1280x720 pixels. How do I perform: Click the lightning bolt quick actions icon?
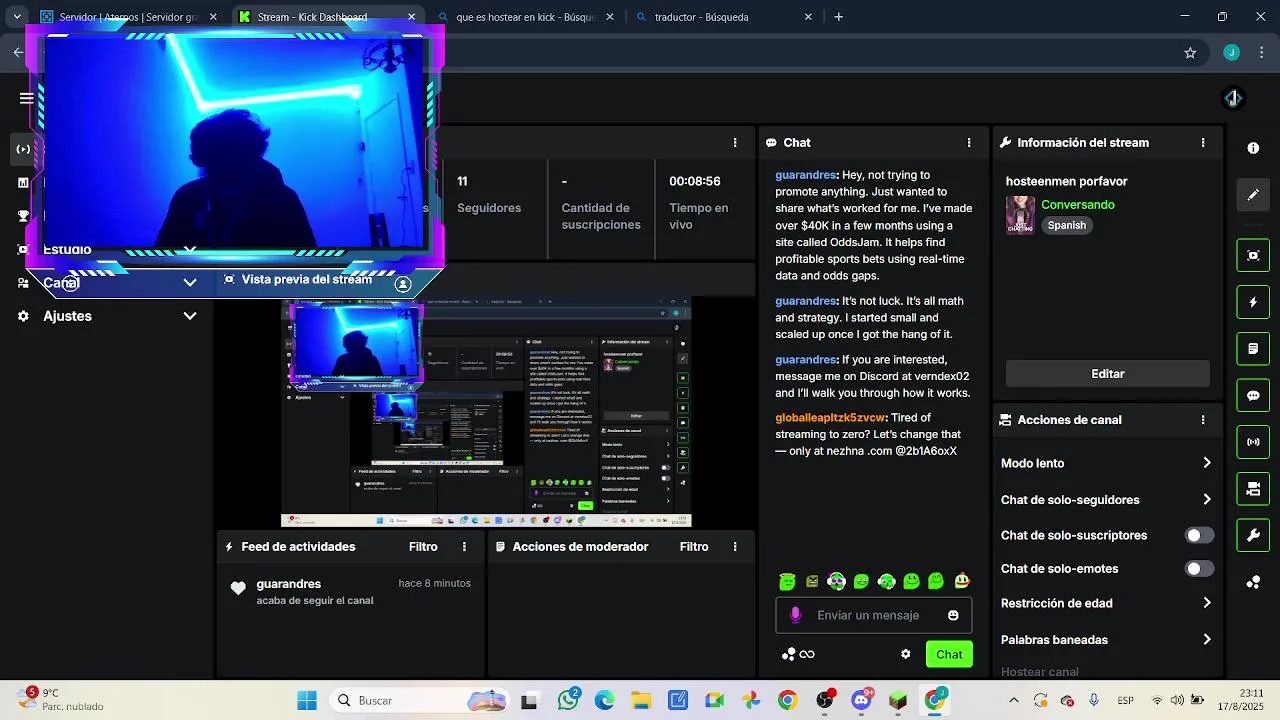1253,302
